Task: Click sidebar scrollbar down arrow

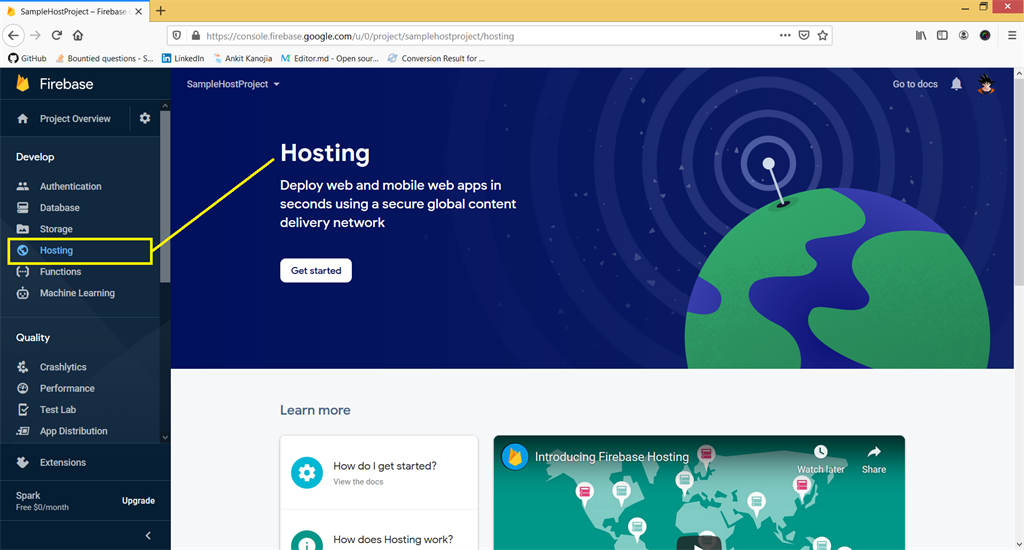Action: pos(165,438)
